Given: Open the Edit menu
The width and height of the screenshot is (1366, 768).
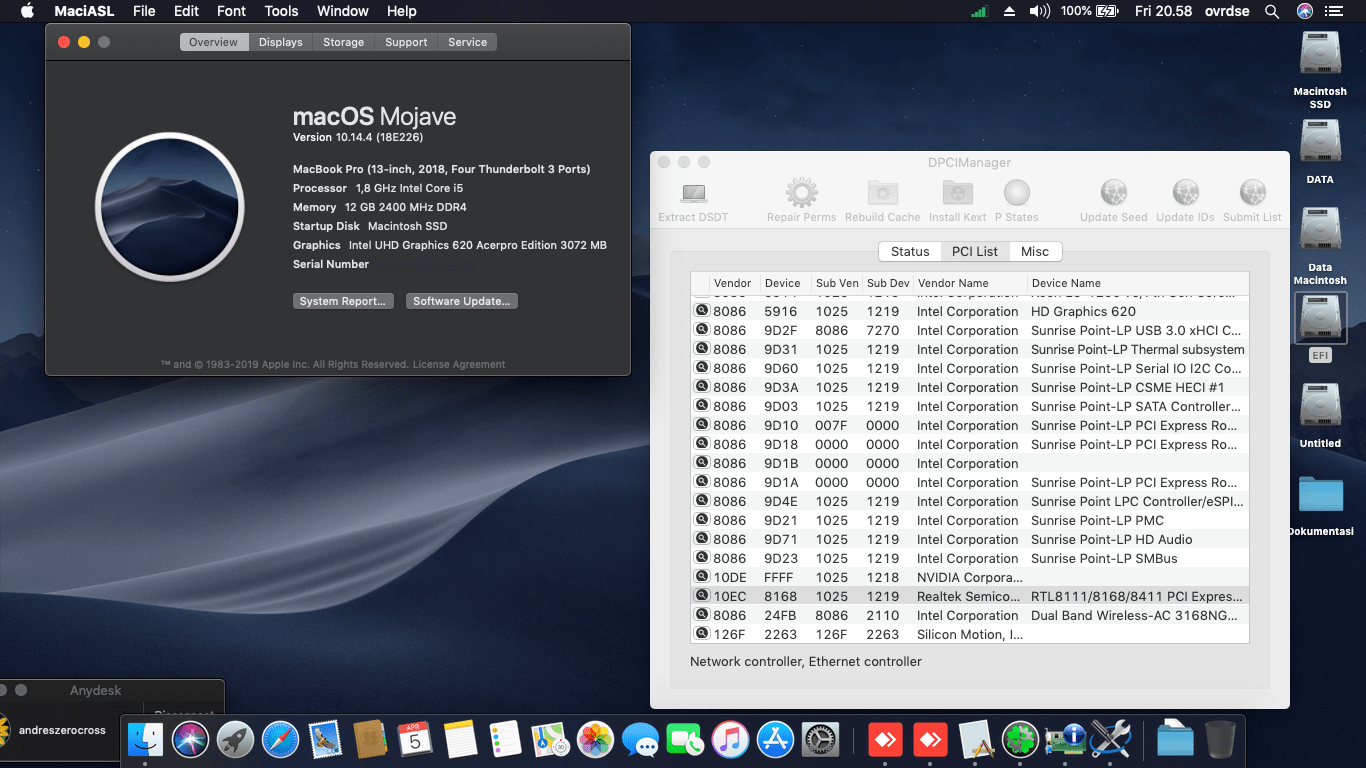Looking at the screenshot, I should point(186,11).
